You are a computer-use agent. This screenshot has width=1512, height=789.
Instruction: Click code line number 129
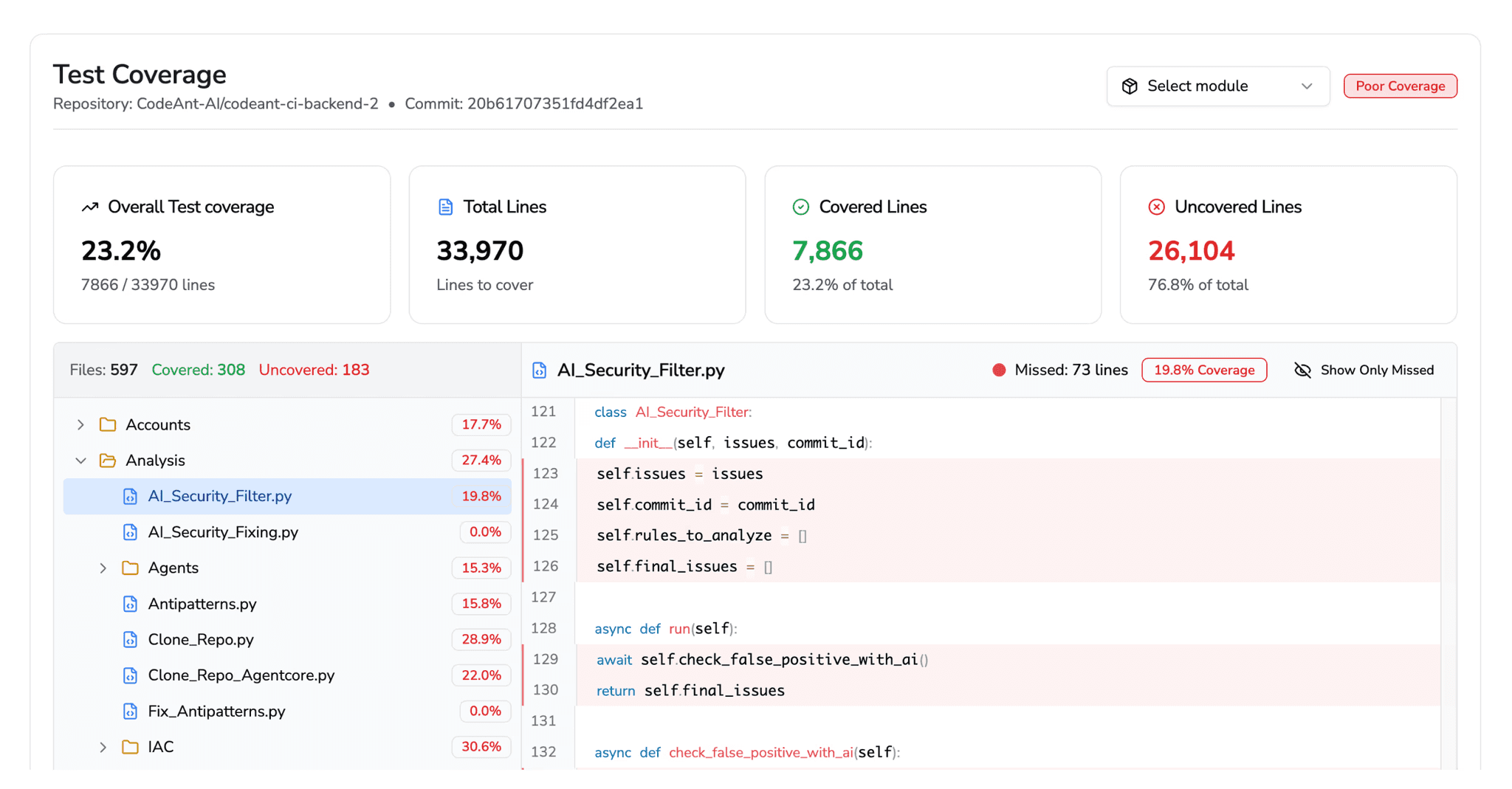(546, 659)
